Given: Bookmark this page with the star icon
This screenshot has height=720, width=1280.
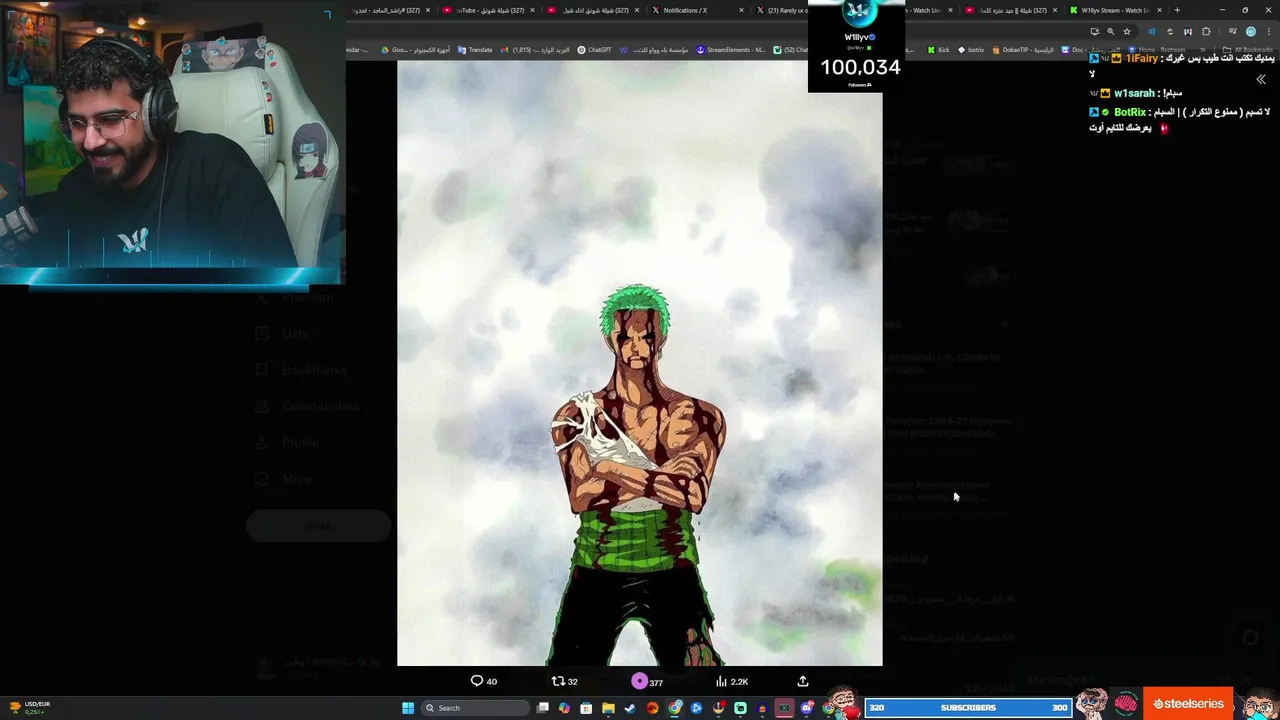Looking at the screenshot, I should point(1127,32).
